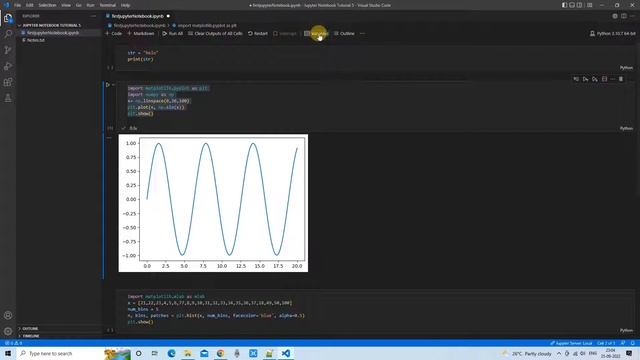Open Explorer panel more actions ellipsis
This screenshot has width=640, height=360.
[x=93, y=16]
